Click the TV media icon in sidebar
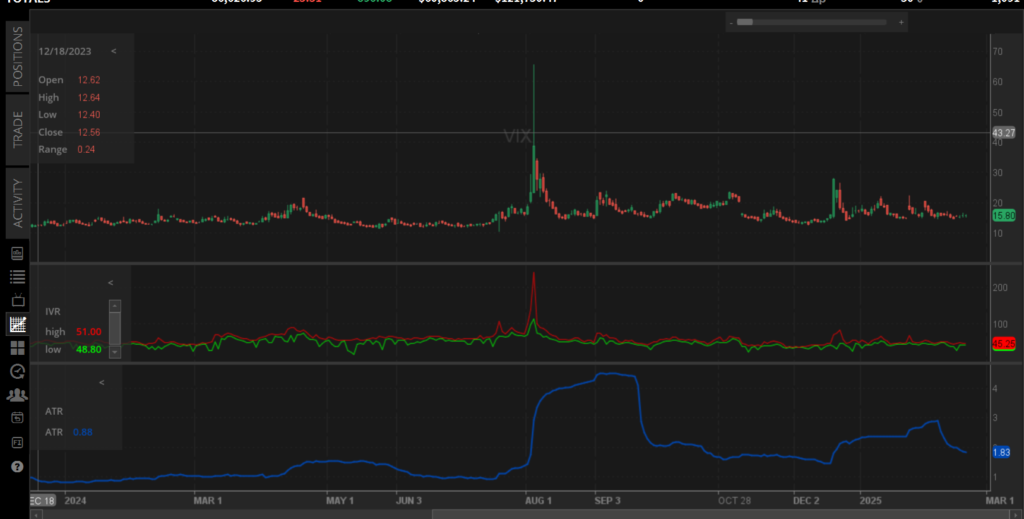The height and width of the screenshot is (519, 1024). point(17,300)
